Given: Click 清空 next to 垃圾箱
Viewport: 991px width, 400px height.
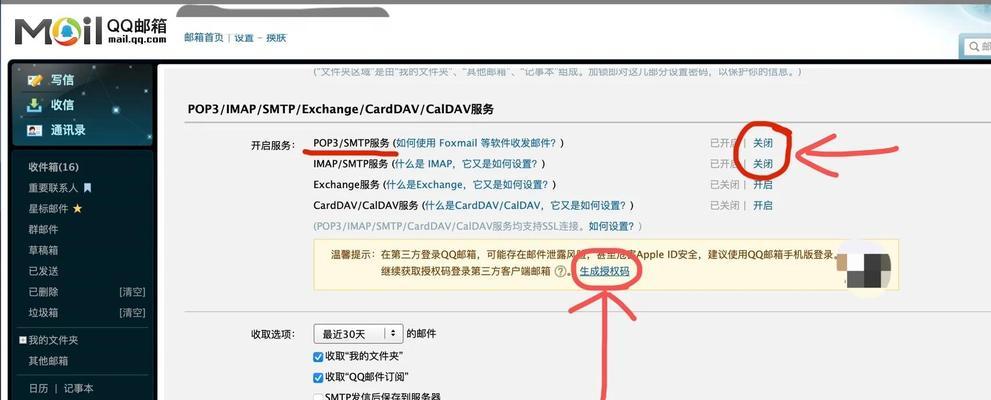Looking at the screenshot, I should click(x=132, y=312).
